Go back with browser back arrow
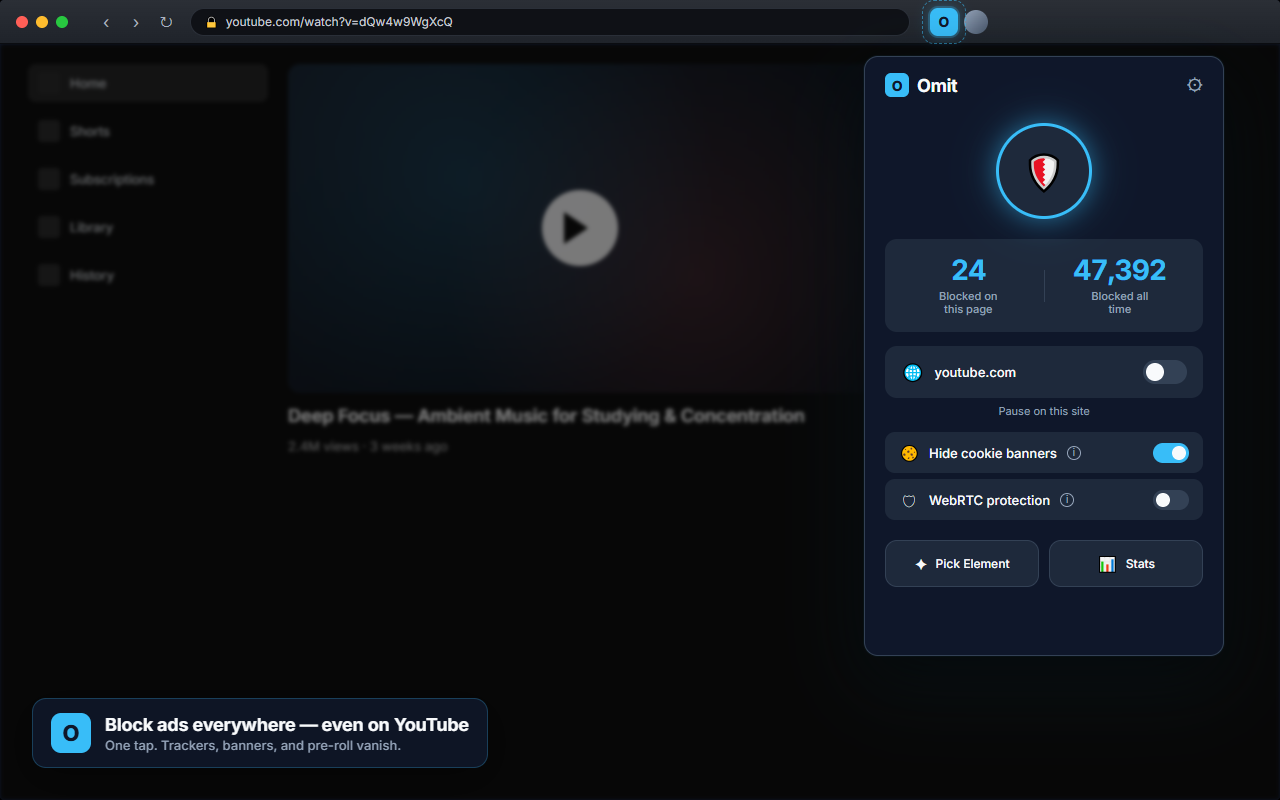Screen dimensions: 1280x800 (106, 22)
